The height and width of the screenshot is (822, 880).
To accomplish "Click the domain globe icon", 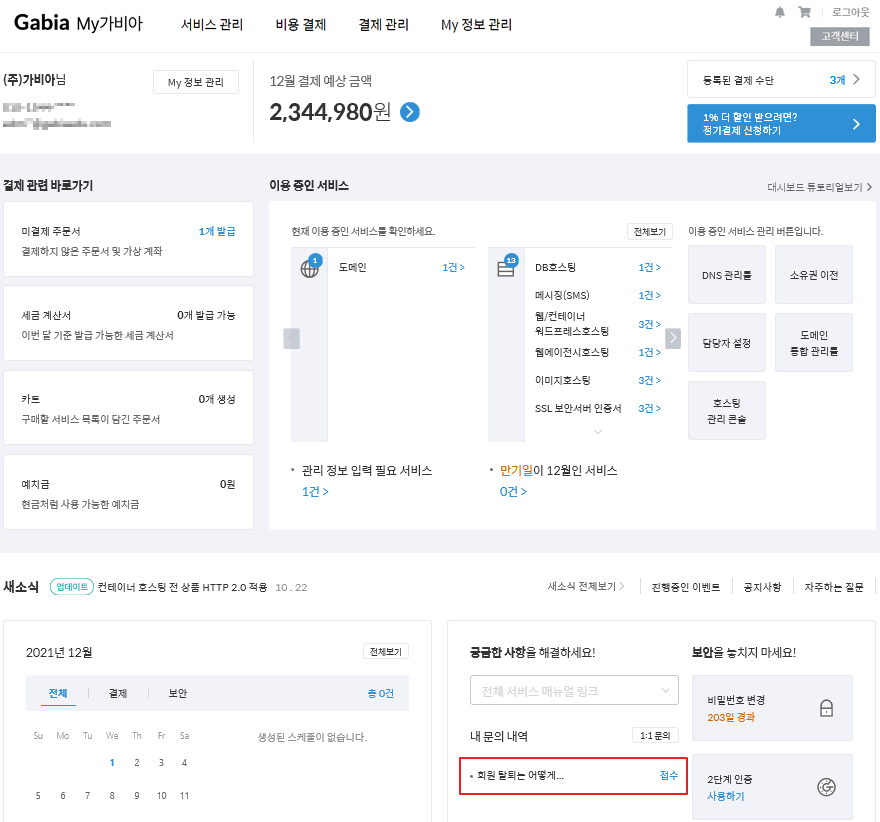I will point(309,268).
